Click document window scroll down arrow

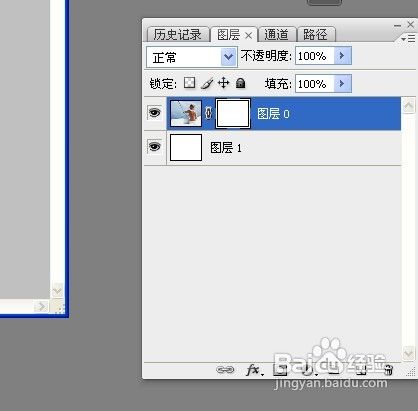[57, 291]
